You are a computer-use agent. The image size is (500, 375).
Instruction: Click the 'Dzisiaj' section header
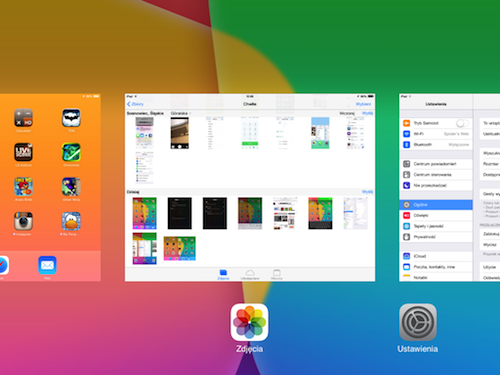133,192
